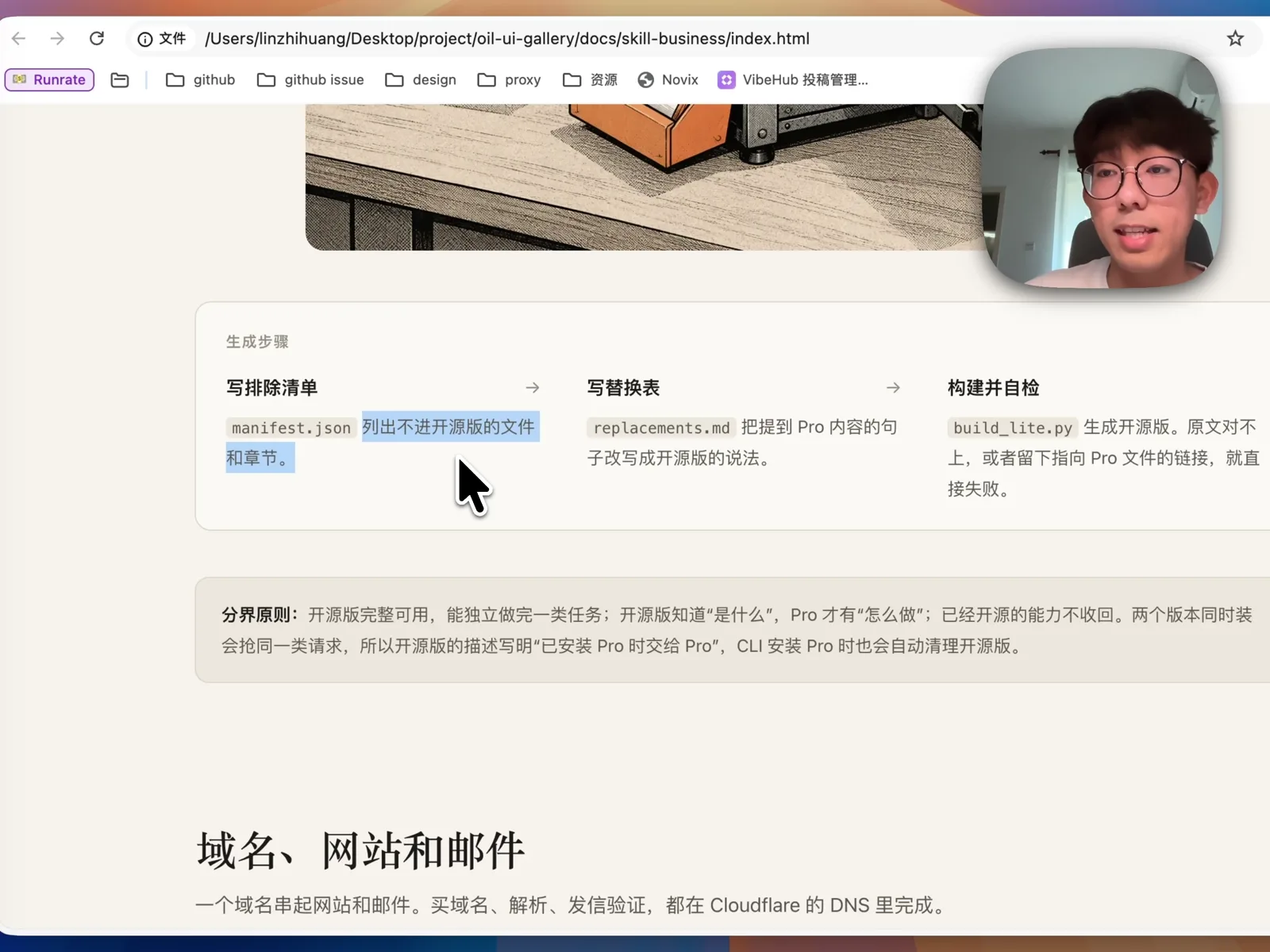The image size is (1270, 952).
Task: Click the browser back arrow
Action: tap(19, 38)
